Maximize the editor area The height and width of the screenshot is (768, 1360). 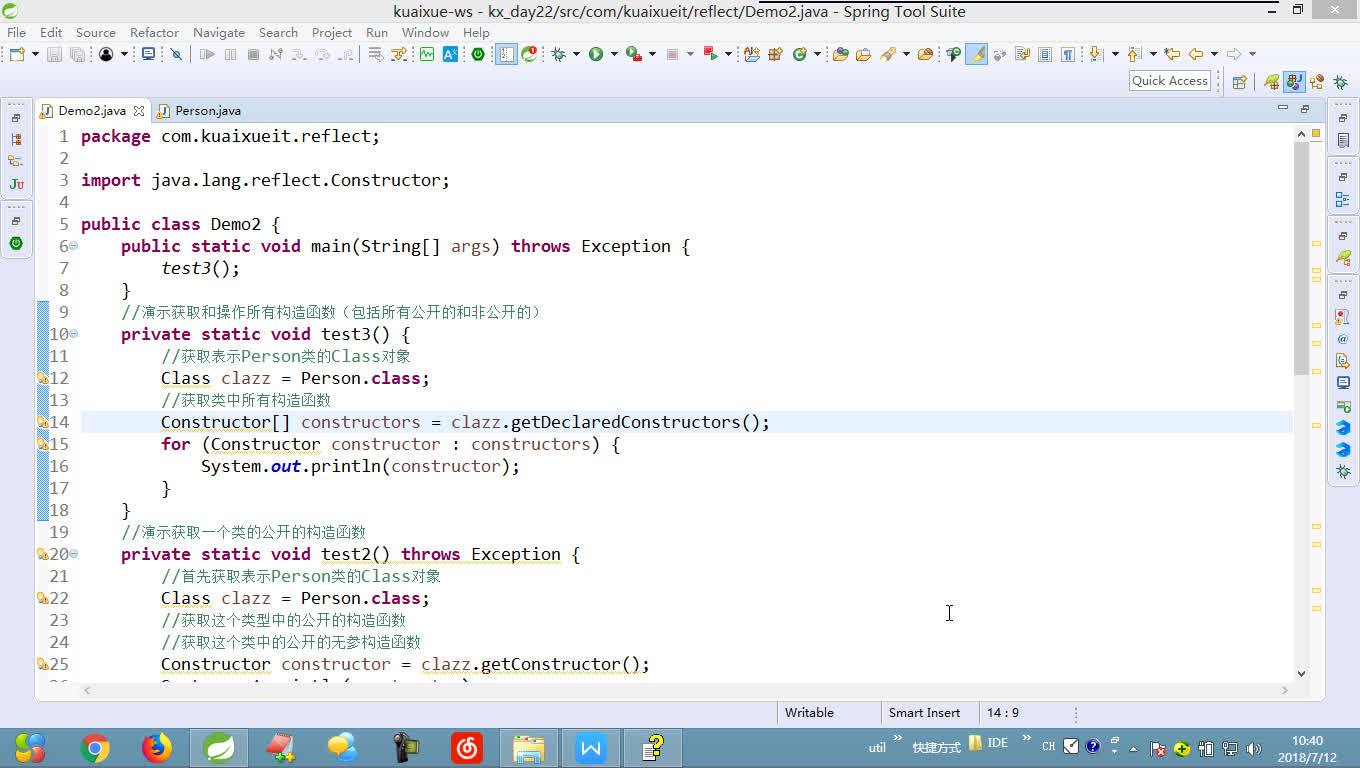pos(1305,108)
